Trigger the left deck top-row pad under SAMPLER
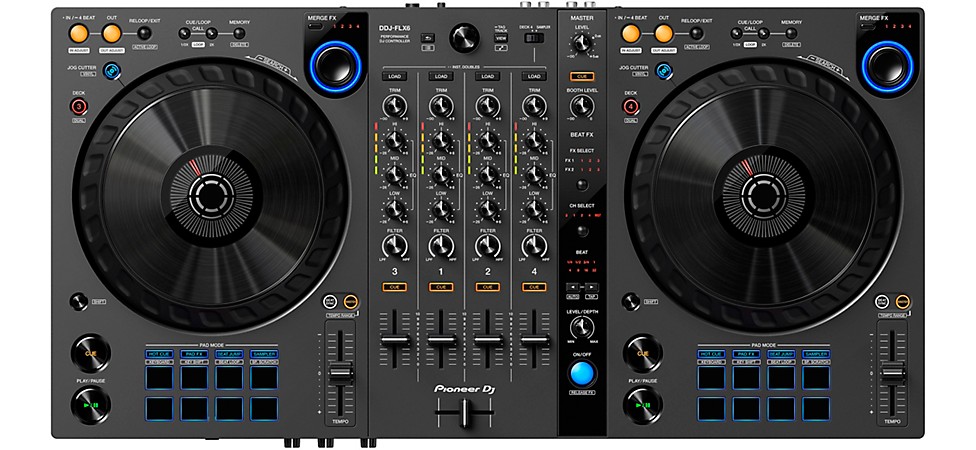Viewport: 976px width, 450px height. coord(264,378)
